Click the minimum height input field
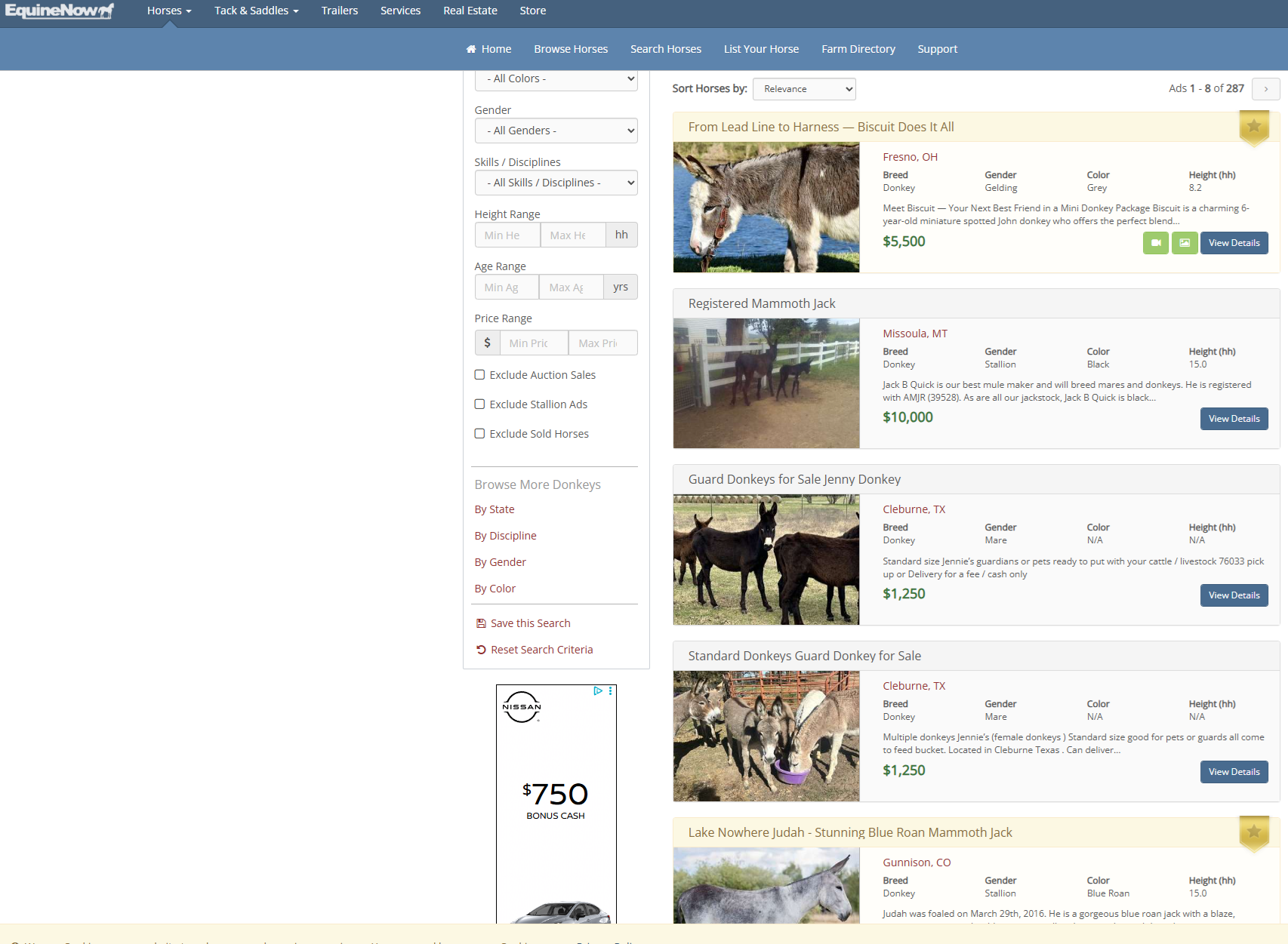Image resolution: width=1288 pixels, height=944 pixels. click(x=507, y=235)
